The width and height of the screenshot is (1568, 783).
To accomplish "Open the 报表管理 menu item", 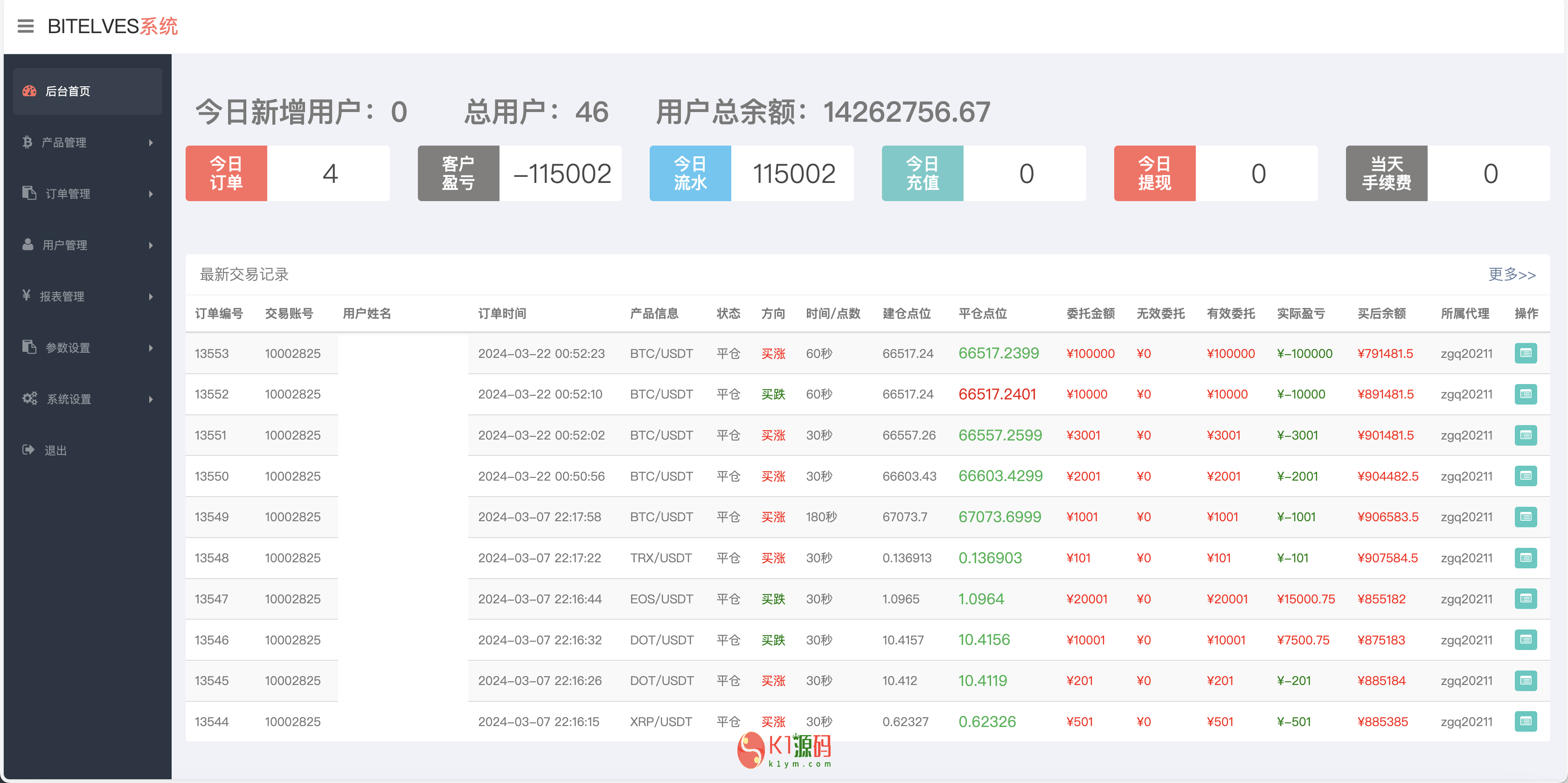I will tap(62, 296).
